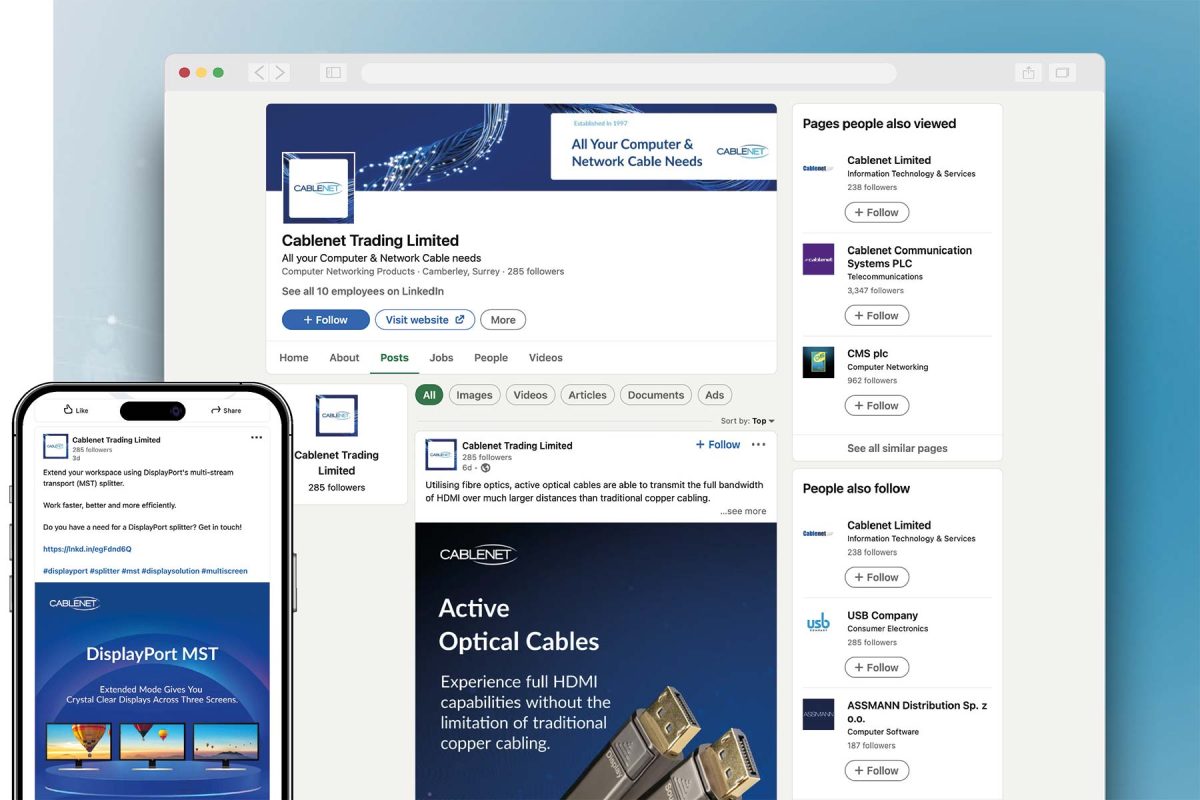Open the browser tab overview icon

1062,73
